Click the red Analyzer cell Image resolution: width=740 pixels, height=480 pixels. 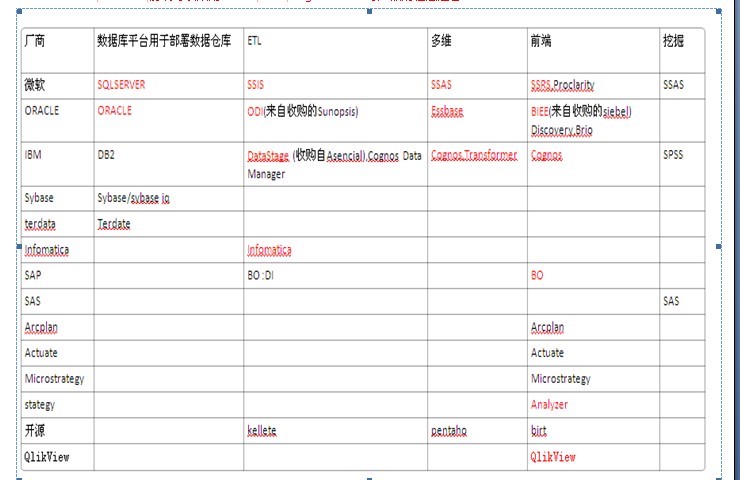point(593,404)
